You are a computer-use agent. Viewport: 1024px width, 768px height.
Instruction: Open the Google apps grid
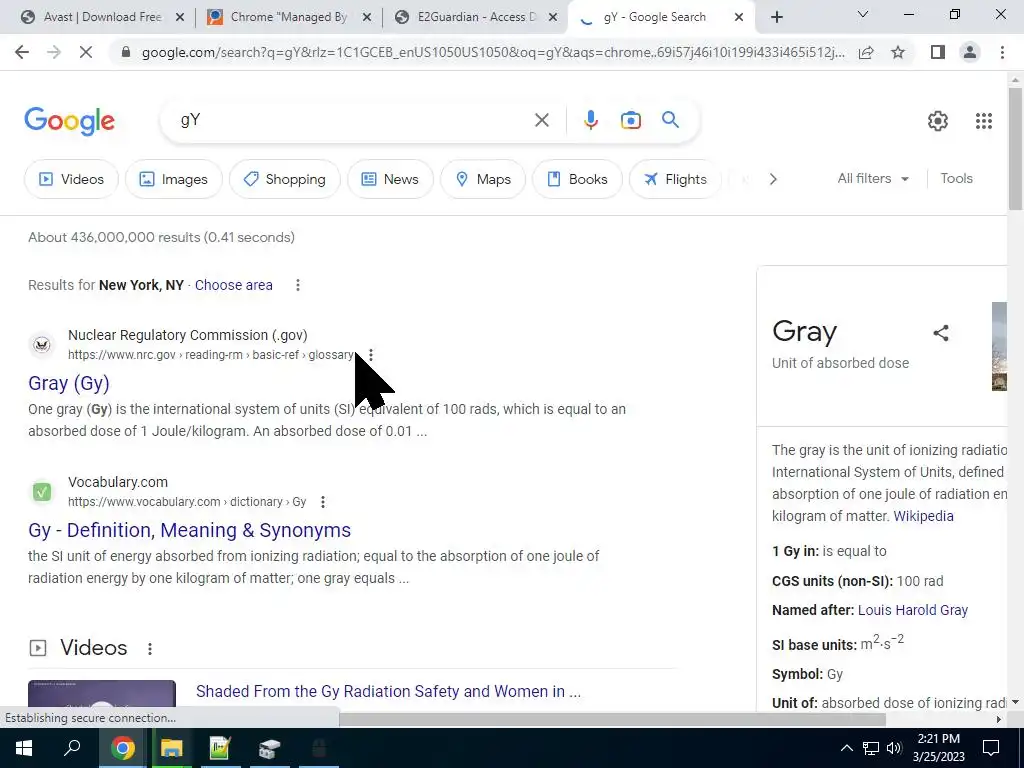pyautogui.click(x=984, y=121)
